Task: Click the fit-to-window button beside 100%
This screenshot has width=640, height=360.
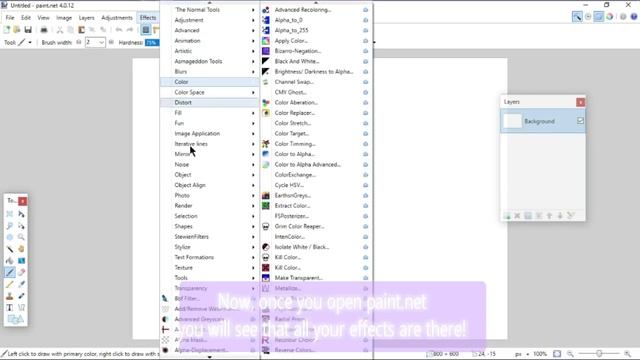Action: (x=557, y=354)
